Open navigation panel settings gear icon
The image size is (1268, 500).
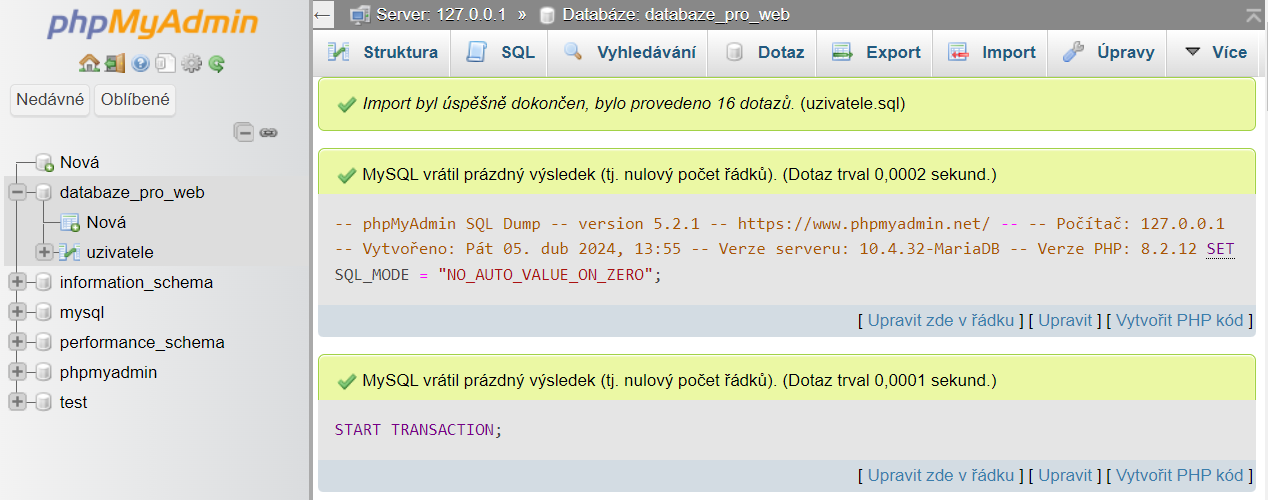(x=192, y=64)
